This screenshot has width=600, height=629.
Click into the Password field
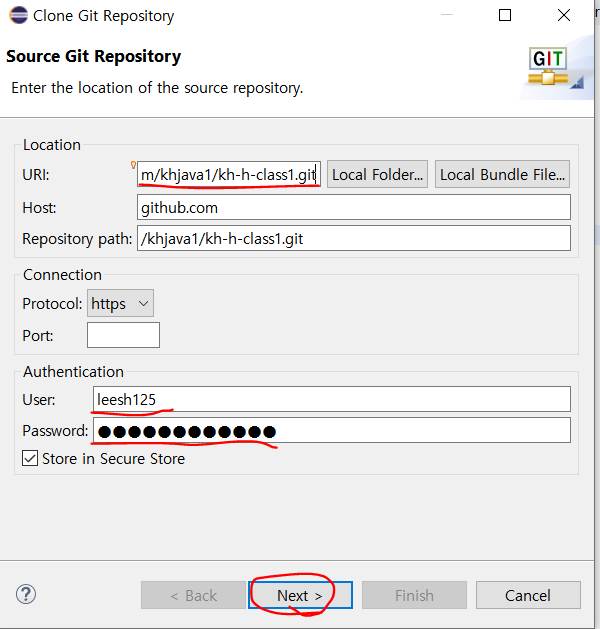coord(332,430)
